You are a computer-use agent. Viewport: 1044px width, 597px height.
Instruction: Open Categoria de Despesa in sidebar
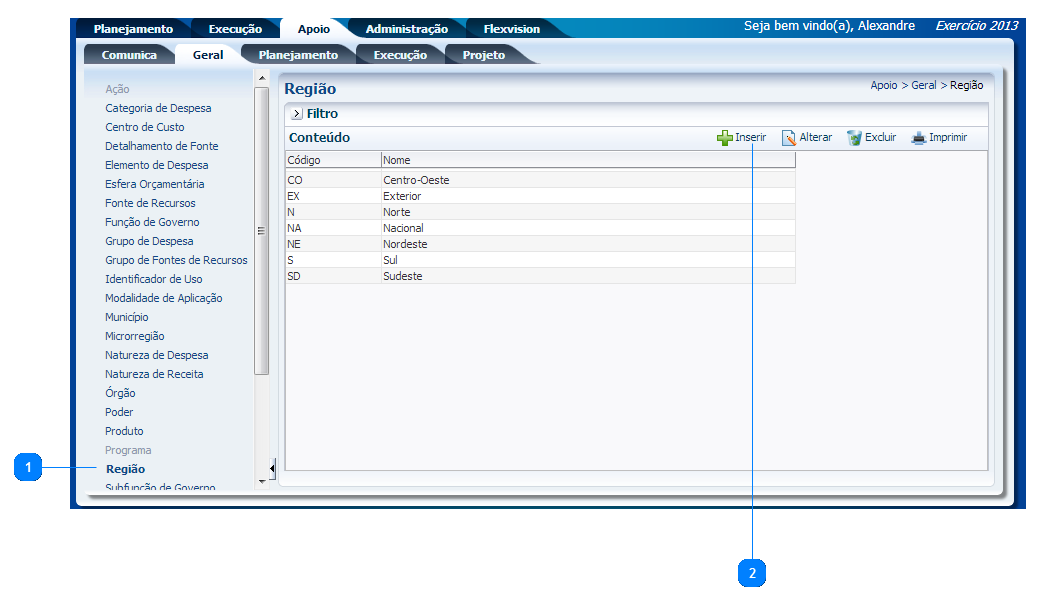click(158, 108)
